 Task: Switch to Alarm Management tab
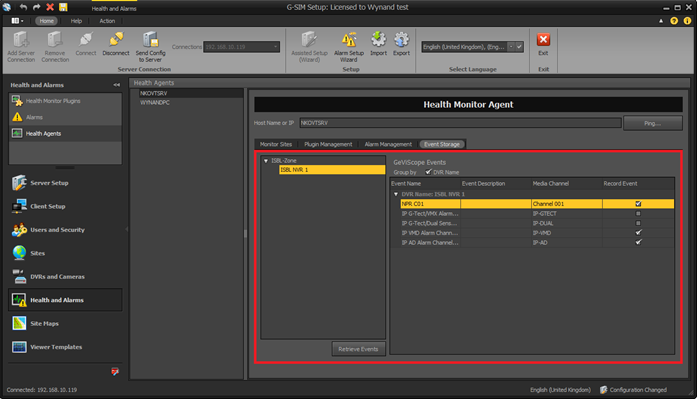(388, 144)
